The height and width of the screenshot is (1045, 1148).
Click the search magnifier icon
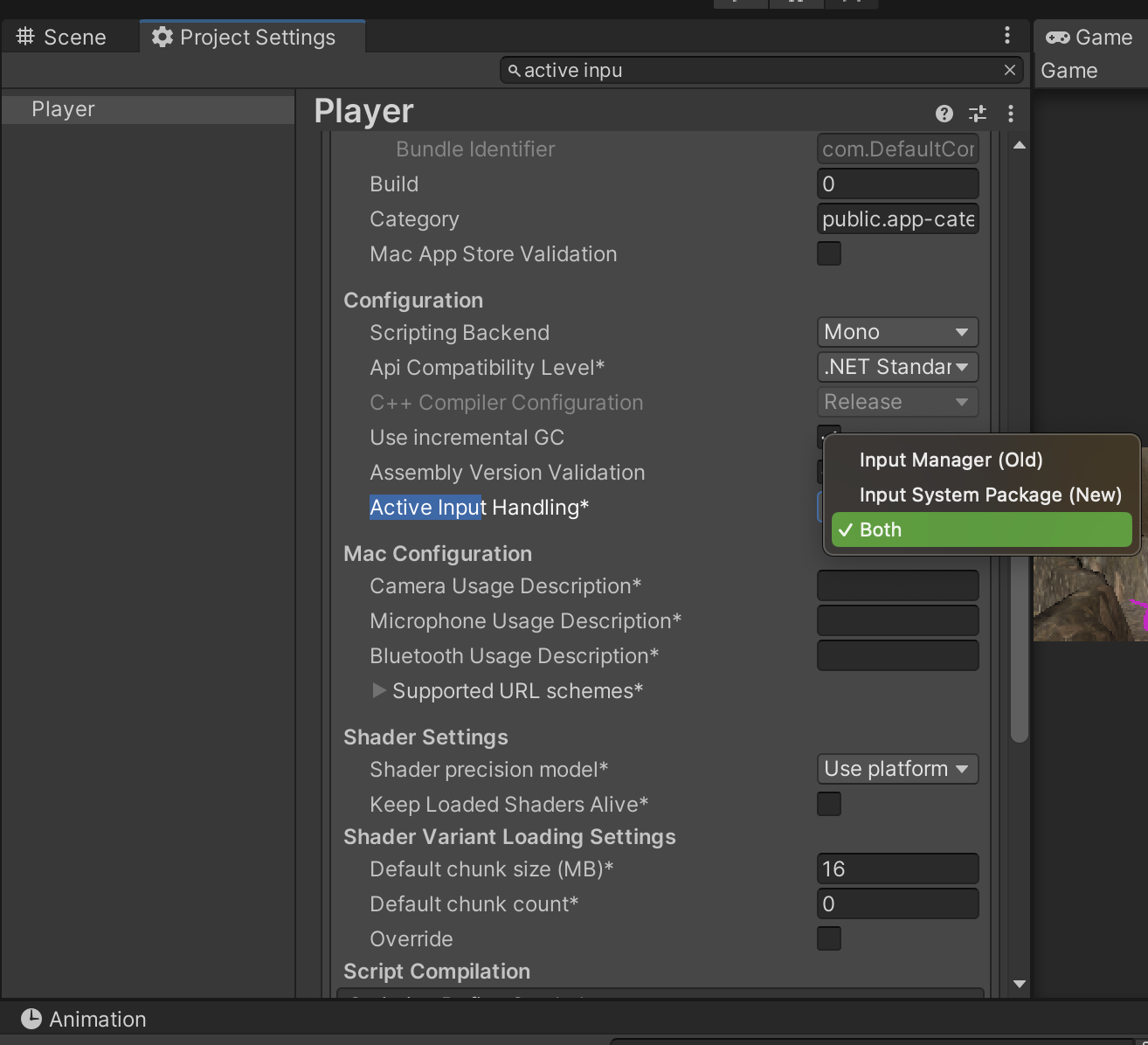click(x=514, y=71)
